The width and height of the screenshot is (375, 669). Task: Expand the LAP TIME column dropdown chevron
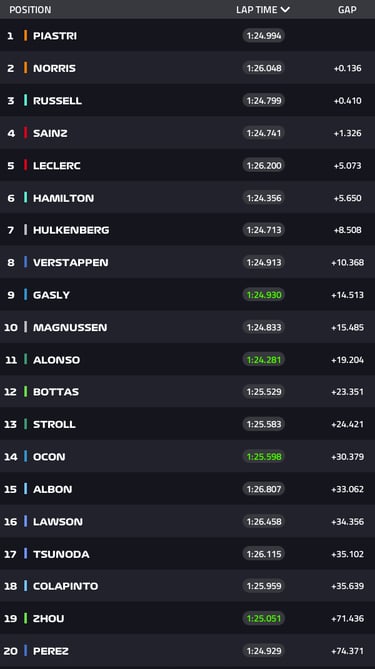pos(285,10)
